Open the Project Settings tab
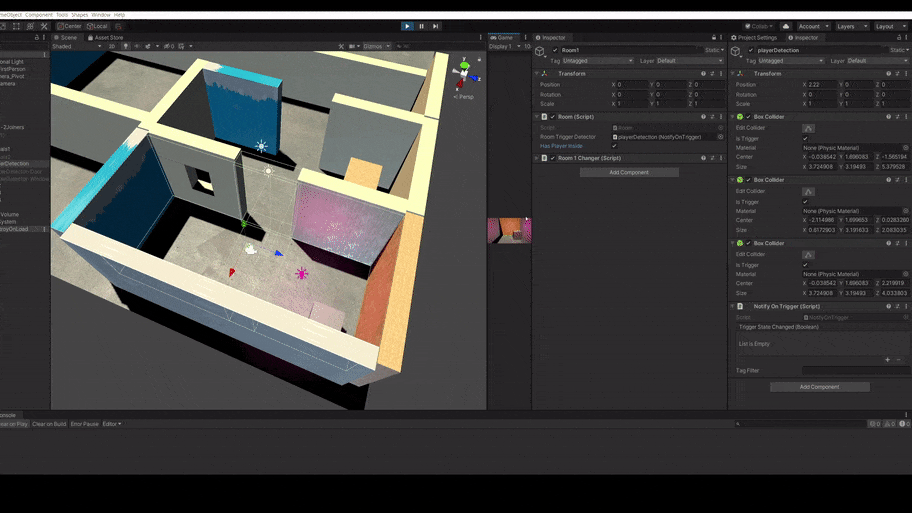Viewport: 912px width, 513px height. pos(754,37)
